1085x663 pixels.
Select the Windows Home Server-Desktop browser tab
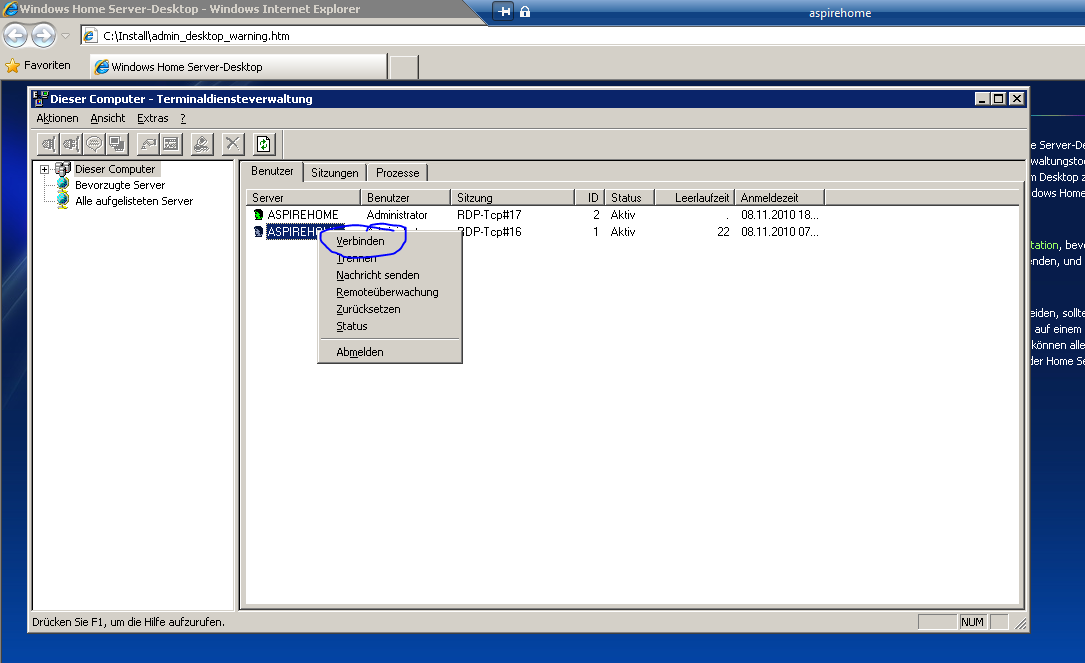pos(239,66)
